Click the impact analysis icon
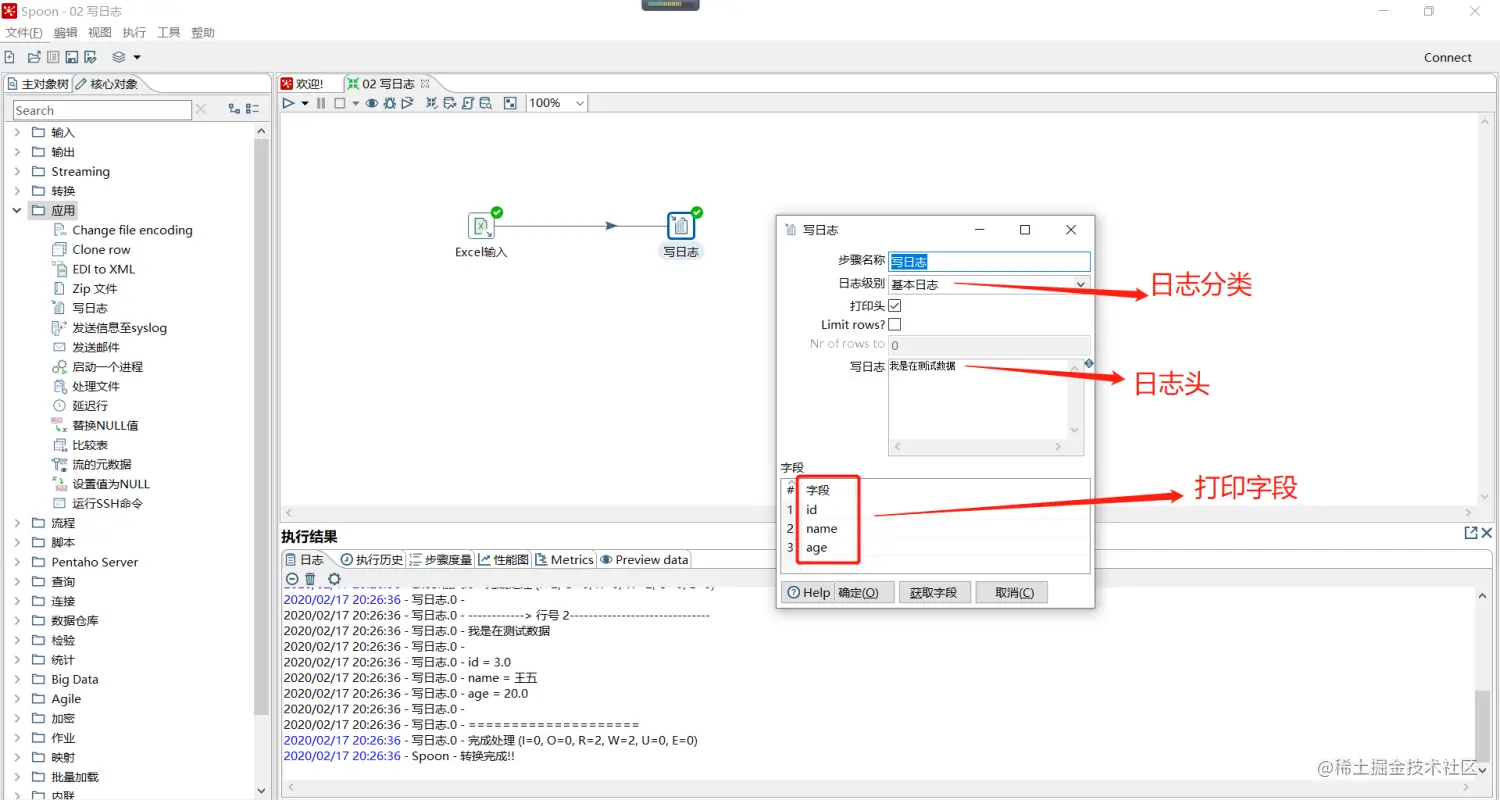 pyautogui.click(x=450, y=103)
